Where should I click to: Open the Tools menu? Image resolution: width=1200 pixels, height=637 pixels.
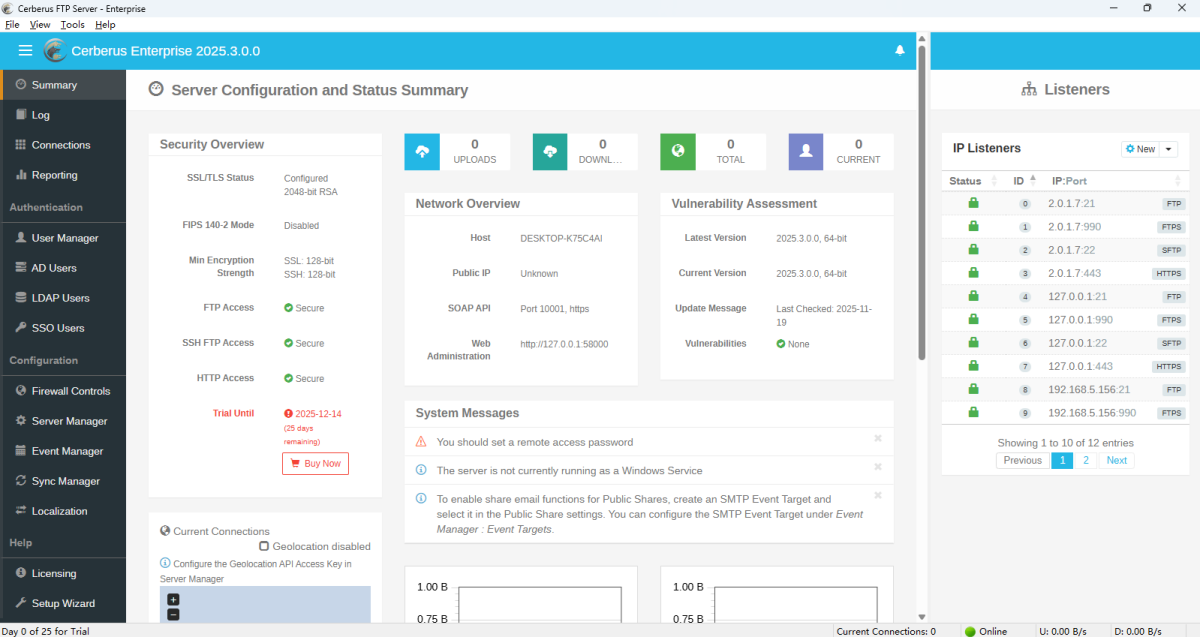[x=72, y=24]
